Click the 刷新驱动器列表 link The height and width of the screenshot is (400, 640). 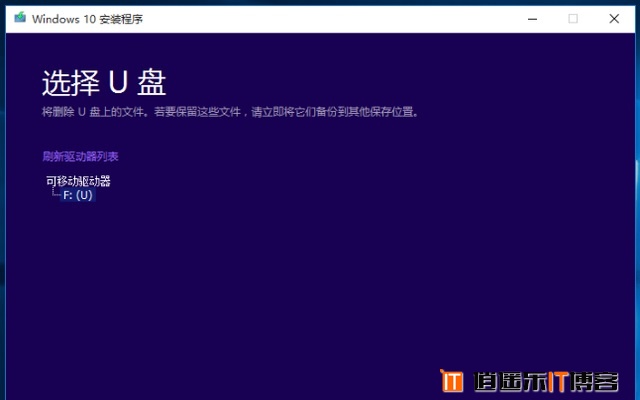click(x=80, y=156)
